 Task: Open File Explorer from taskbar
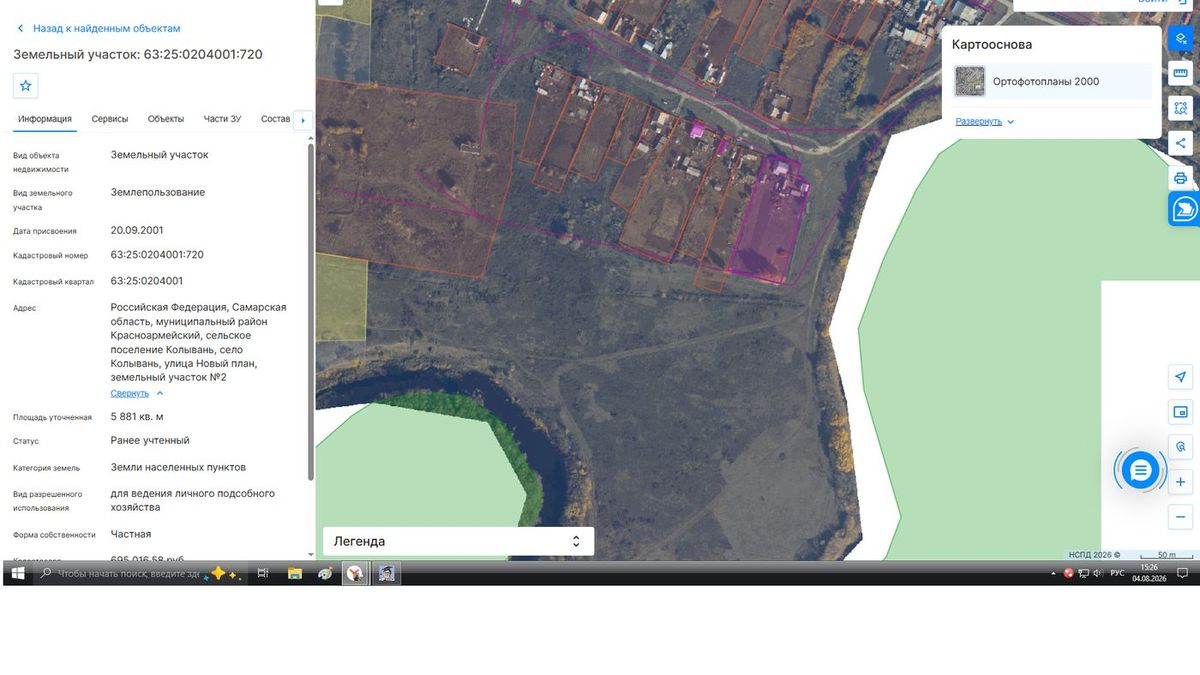point(295,573)
